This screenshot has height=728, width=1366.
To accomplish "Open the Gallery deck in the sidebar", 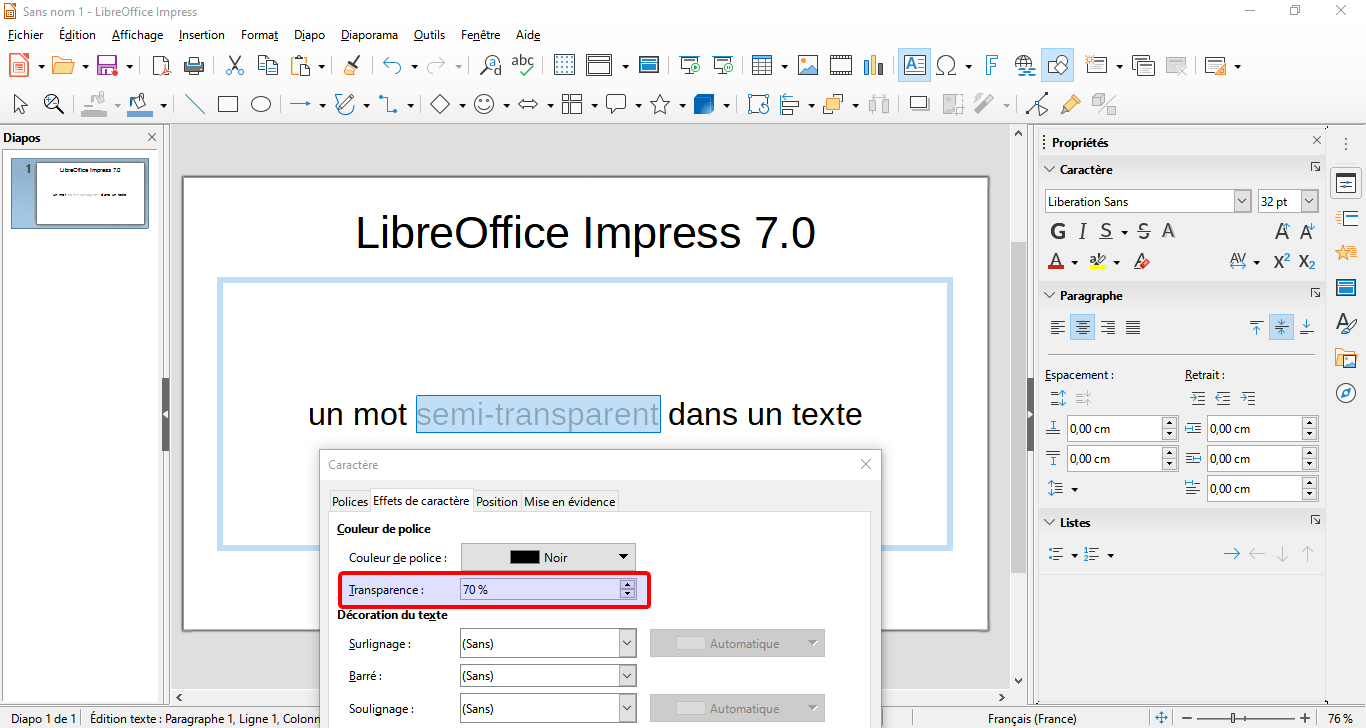I will pyautogui.click(x=1346, y=358).
